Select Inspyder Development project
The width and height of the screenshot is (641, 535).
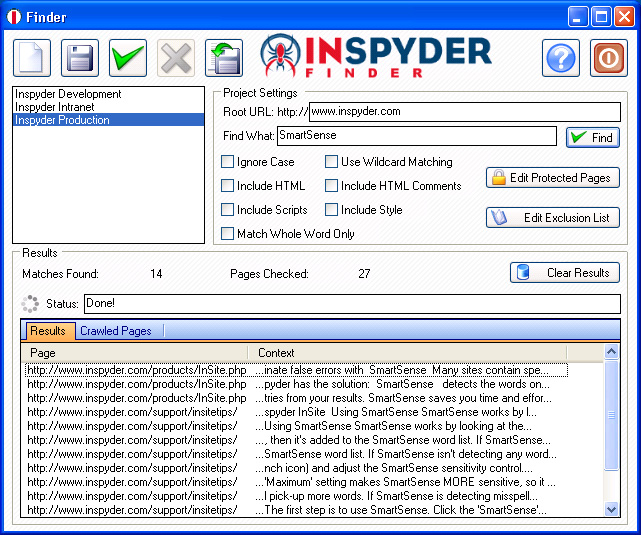pos(108,94)
